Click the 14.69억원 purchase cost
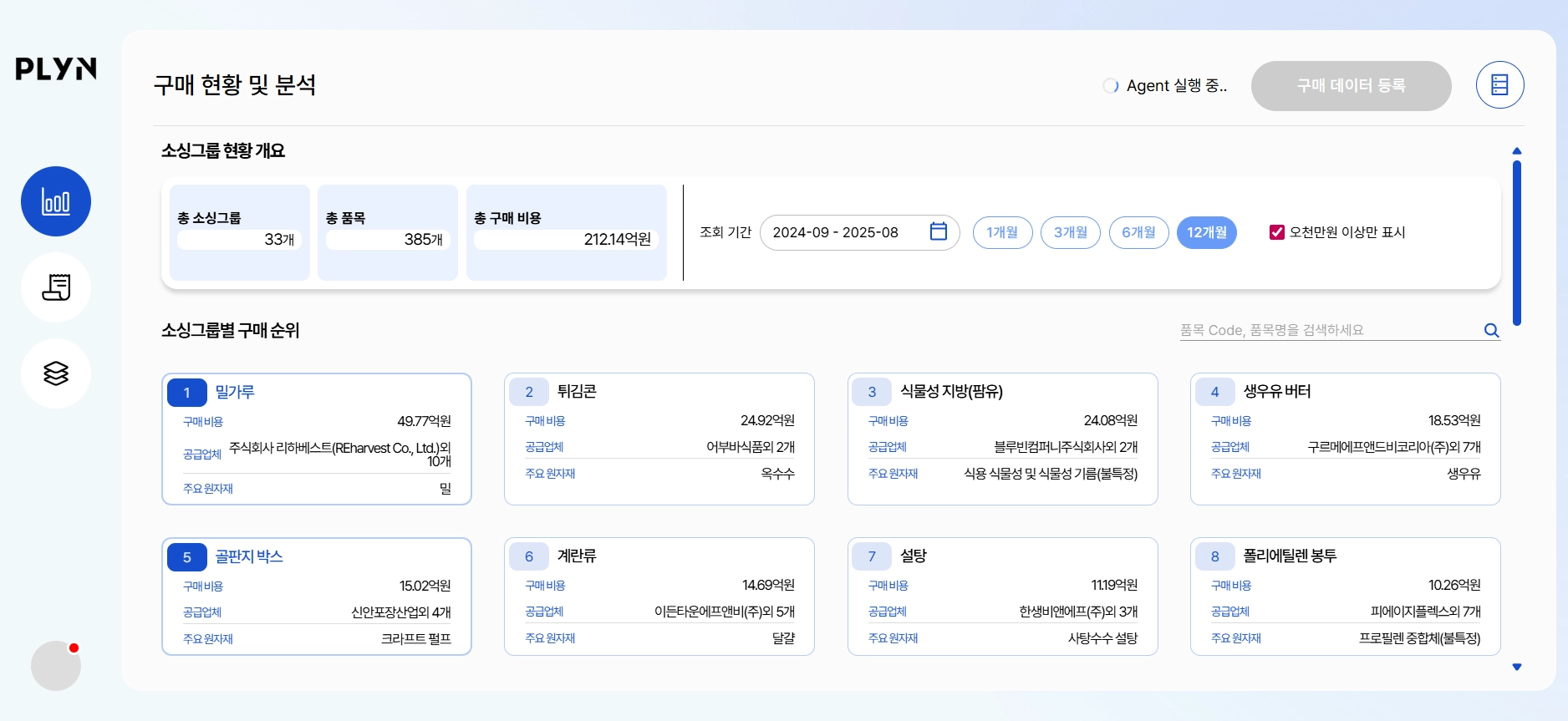The image size is (1568, 721). point(768,585)
